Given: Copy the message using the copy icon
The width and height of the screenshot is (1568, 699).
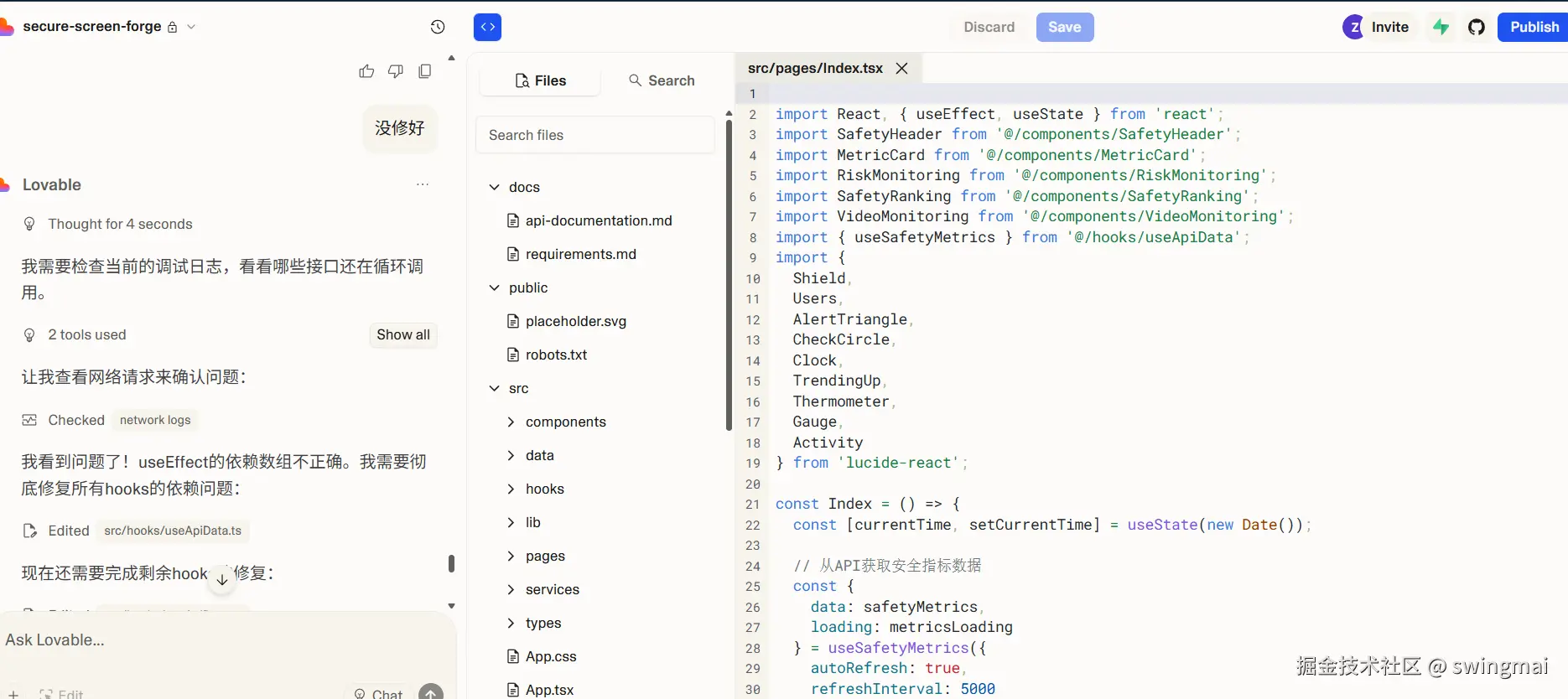Looking at the screenshot, I should coord(425,72).
